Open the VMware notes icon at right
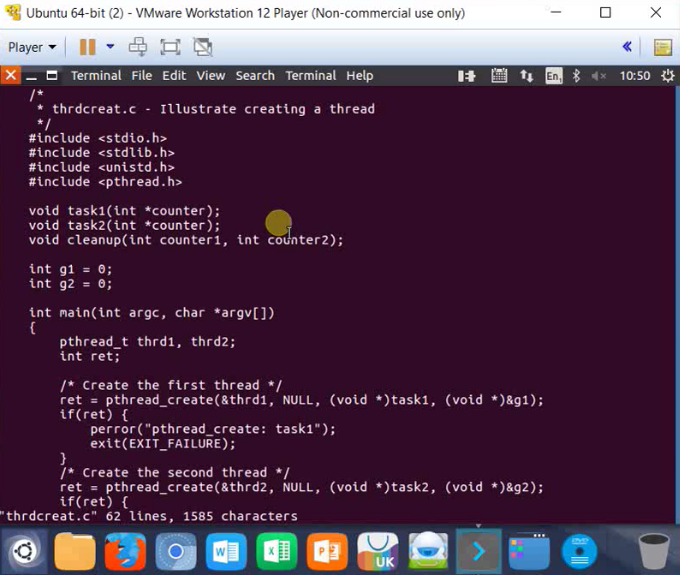Viewport: 680px width, 575px height. 663,47
